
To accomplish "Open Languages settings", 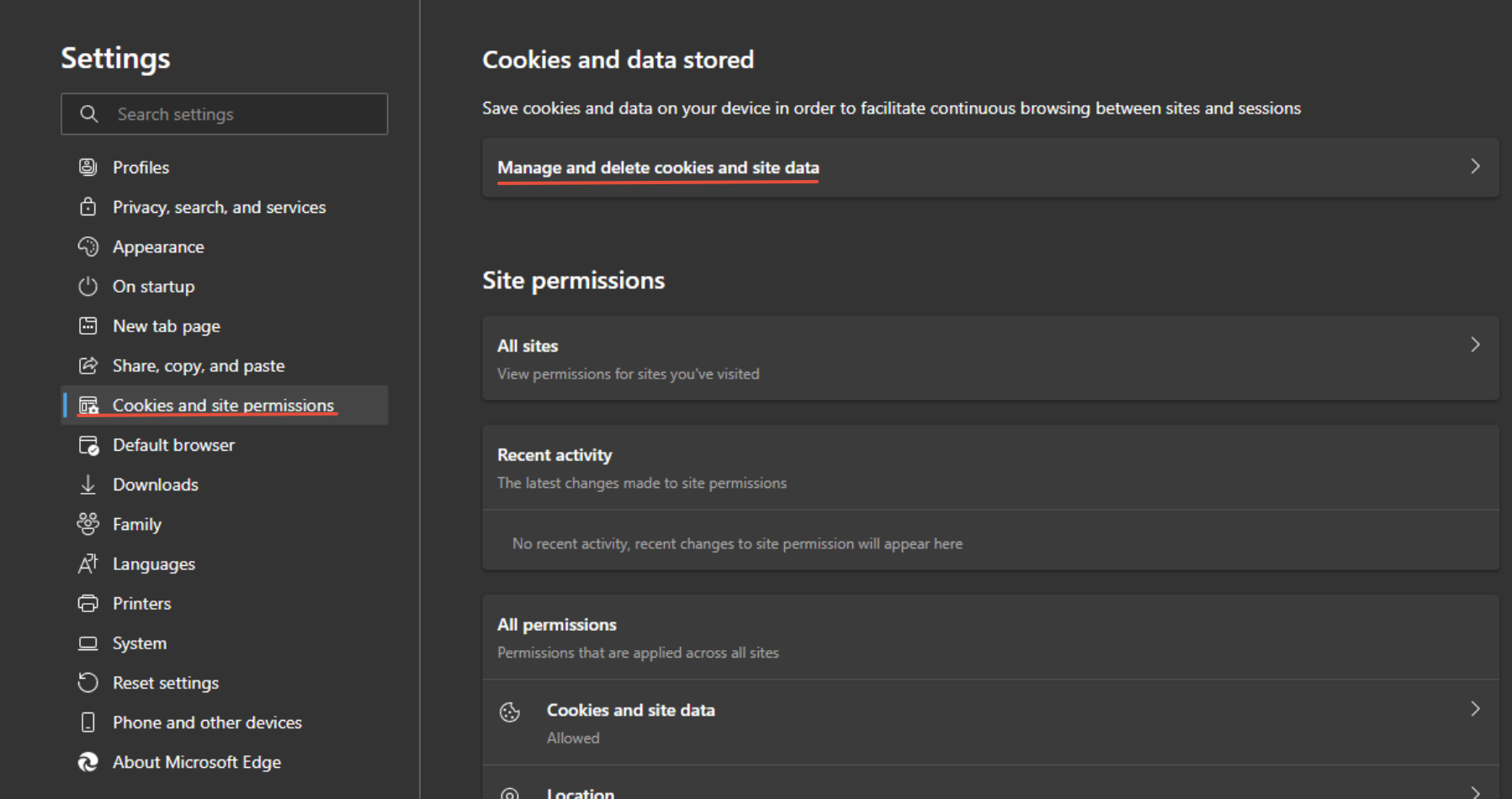I will click(224, 564).
